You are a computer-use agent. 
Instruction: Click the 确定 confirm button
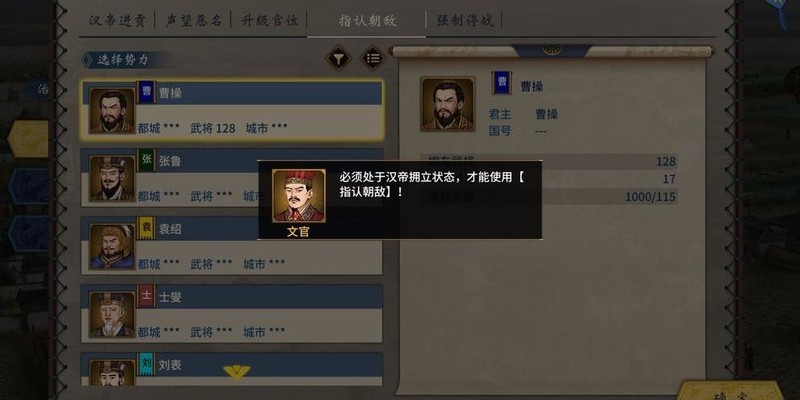[x=732, y=391]
